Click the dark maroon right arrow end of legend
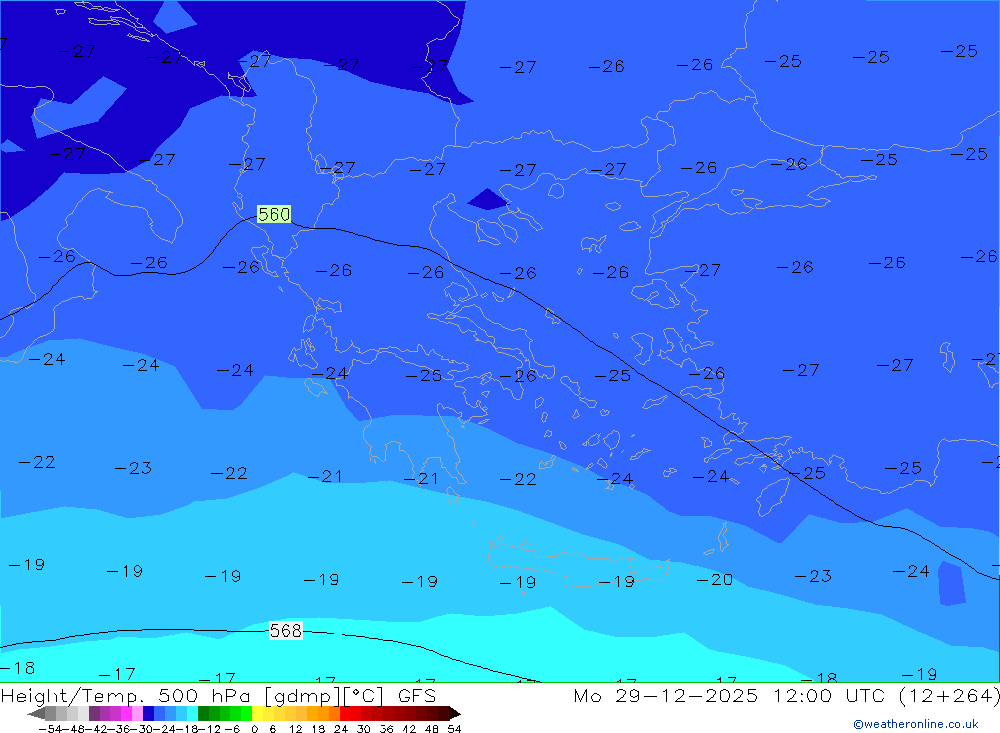Image resolution: width=1000 pixels, height=733 pixels. pyautogui.click(x=455, y=714)
